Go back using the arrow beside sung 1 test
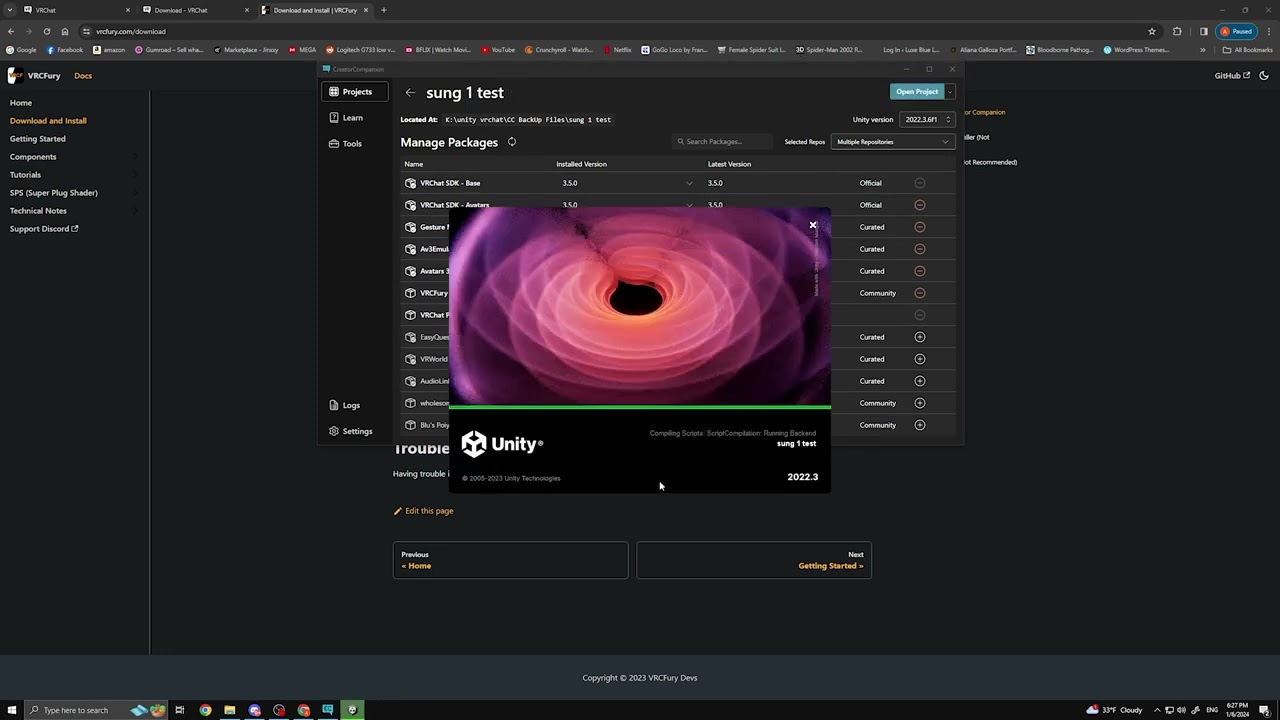Screen dimensions: 1280x720 [410, 92]
